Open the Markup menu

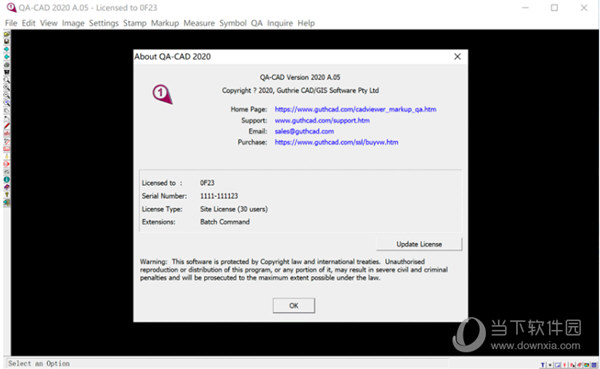click(x=165, y=23)
